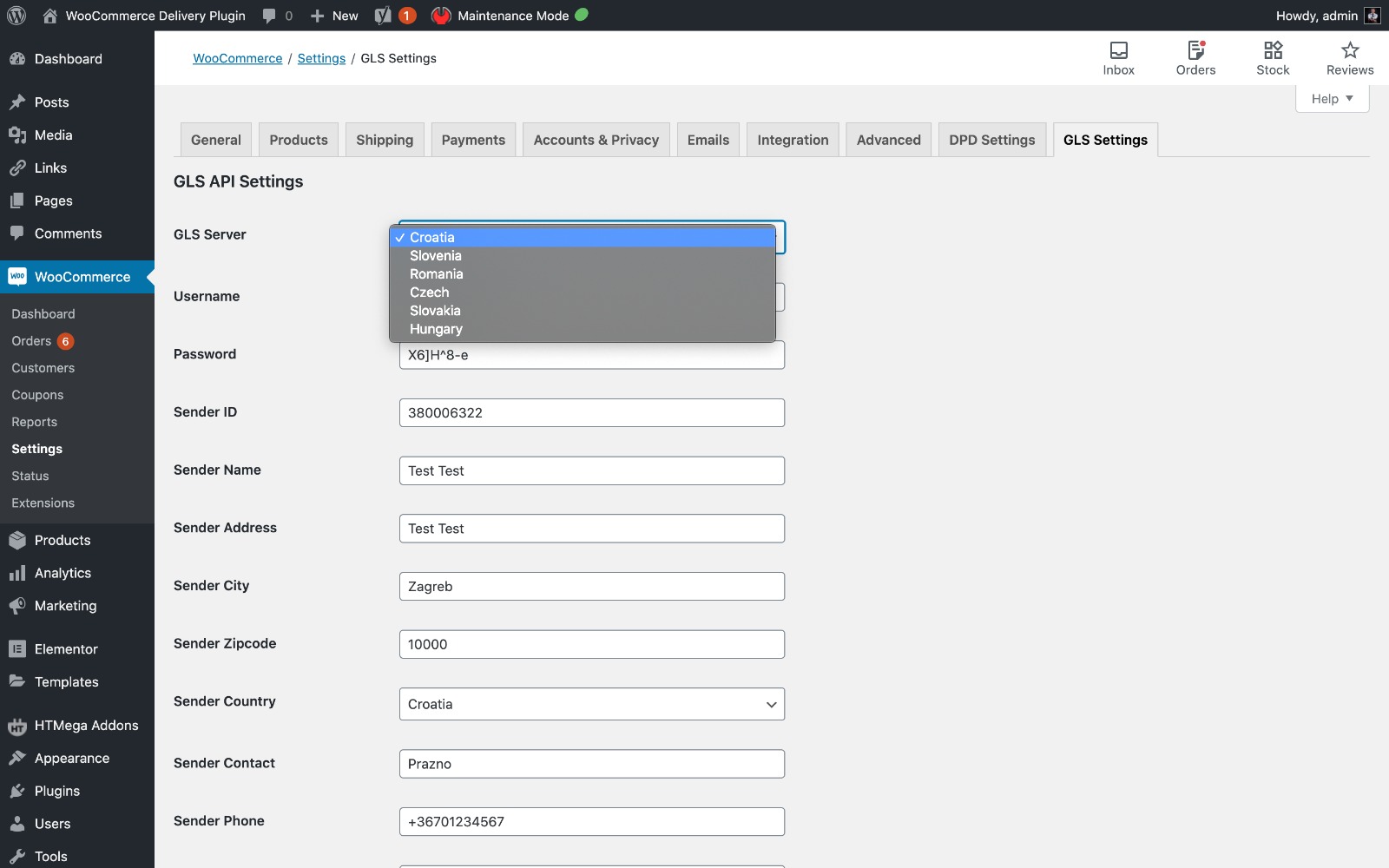Viewport: 1389px width, 868px height.
Task: Open the Accounts & Privacy tab
Action: coord(596,140)
